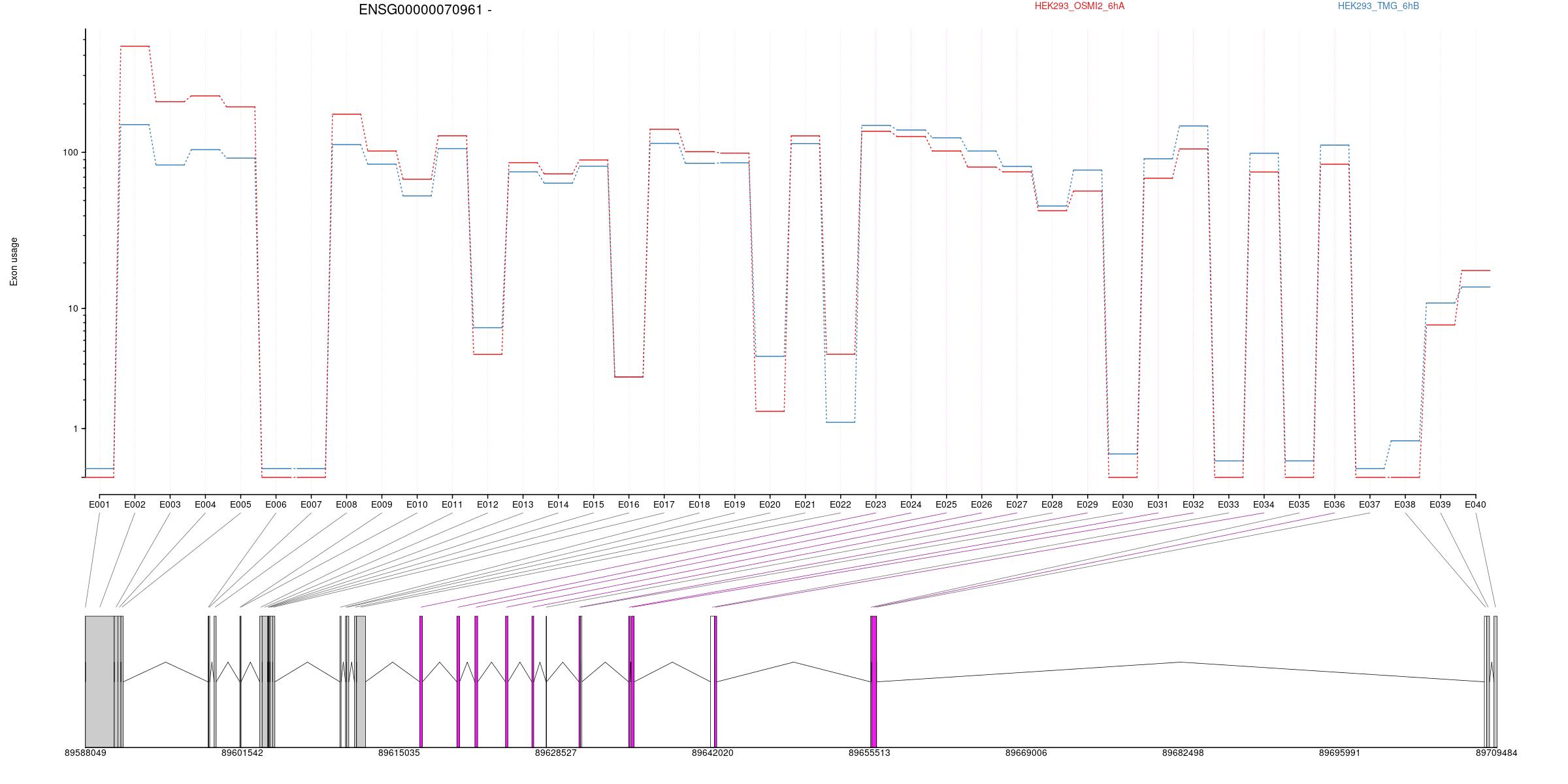Select exon label E001
Screen dimensions: 1568x784
tap(99, 504)
